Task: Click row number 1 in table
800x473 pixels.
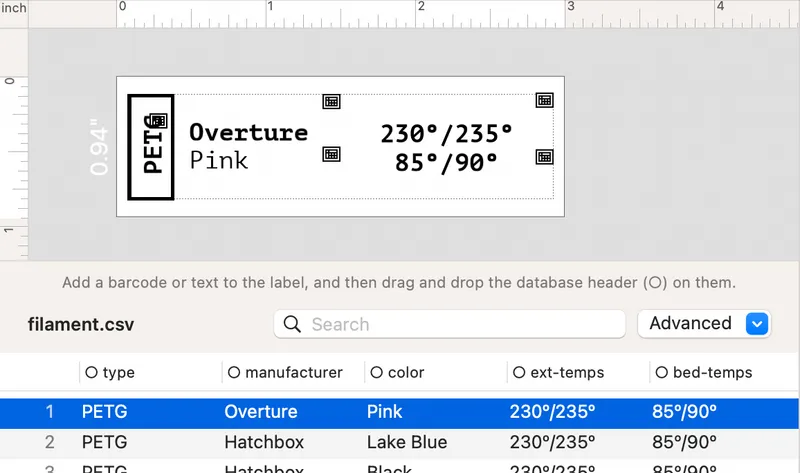Action: click(49, 412)
